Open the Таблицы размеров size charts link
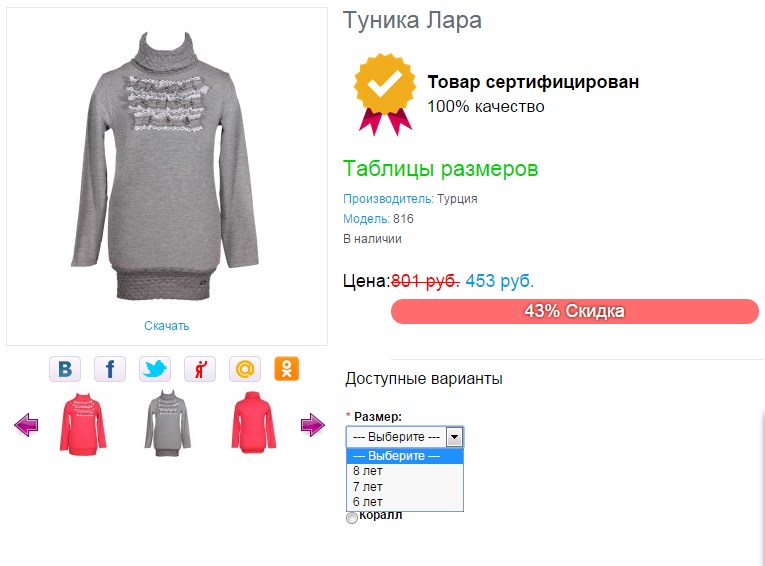The height and width of the screenshot is (566, 765). tap(441, 168)
